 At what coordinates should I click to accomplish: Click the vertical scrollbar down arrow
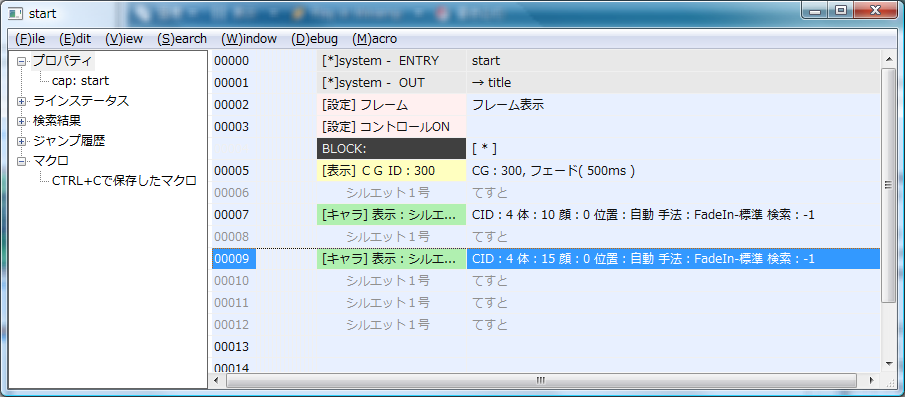[888, 364]
